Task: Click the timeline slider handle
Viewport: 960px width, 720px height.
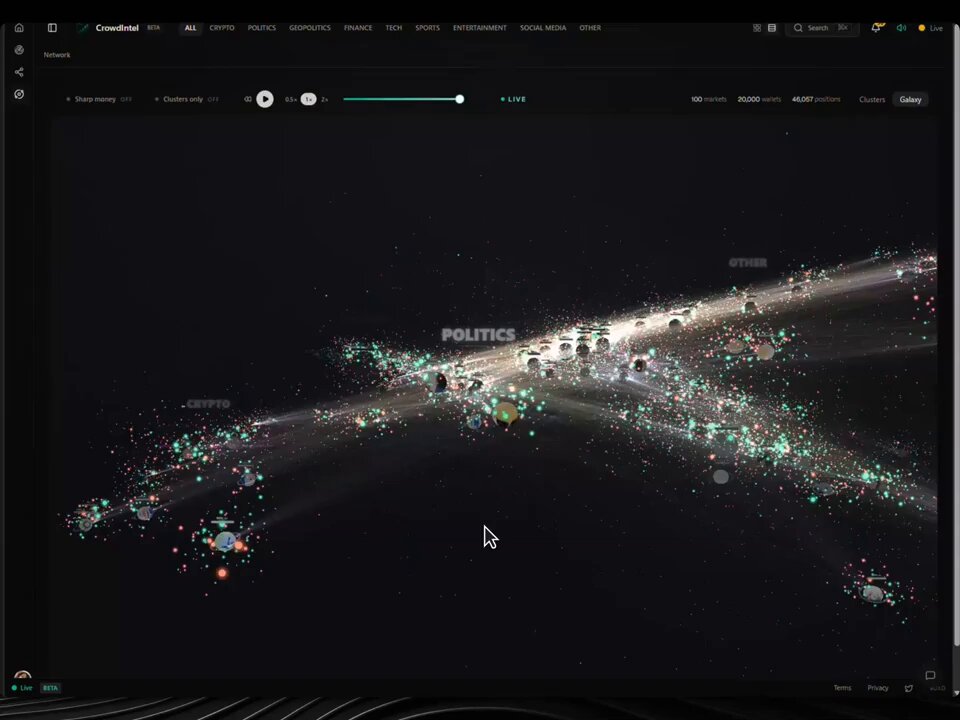Action: click(x=460, y=99)
